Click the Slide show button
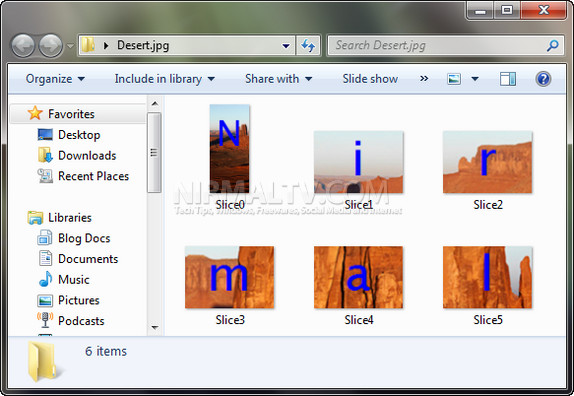 click(x=370, y=79)
